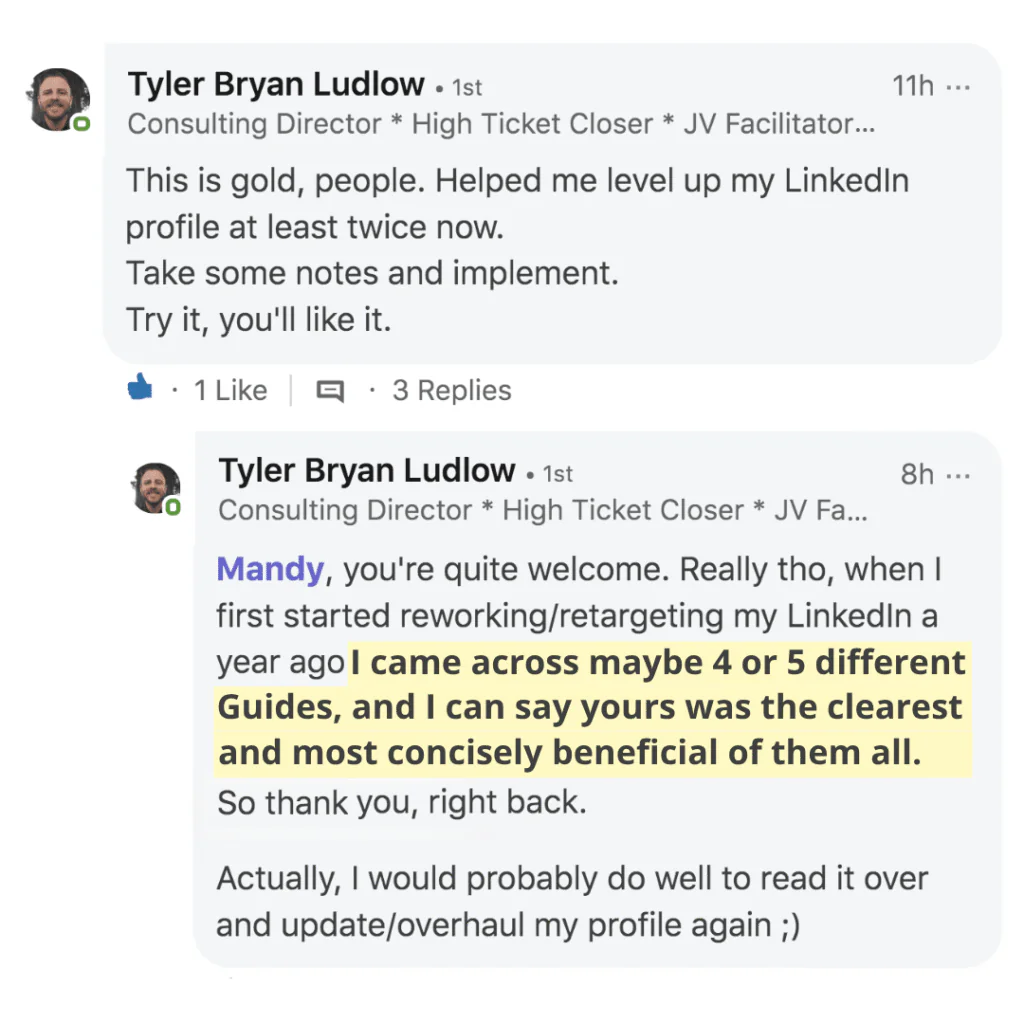Click the 8h timestamp on the reply

[x=917, y=474]
